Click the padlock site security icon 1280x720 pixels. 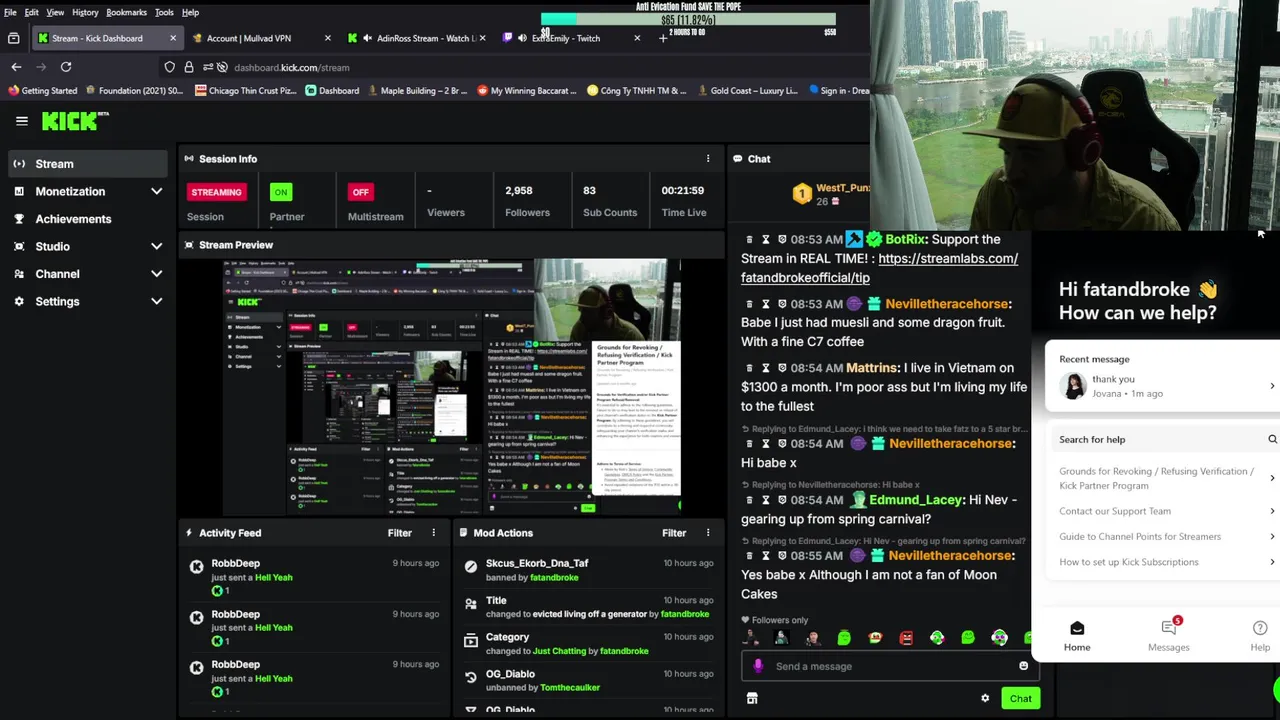click(x=189, y=67)
